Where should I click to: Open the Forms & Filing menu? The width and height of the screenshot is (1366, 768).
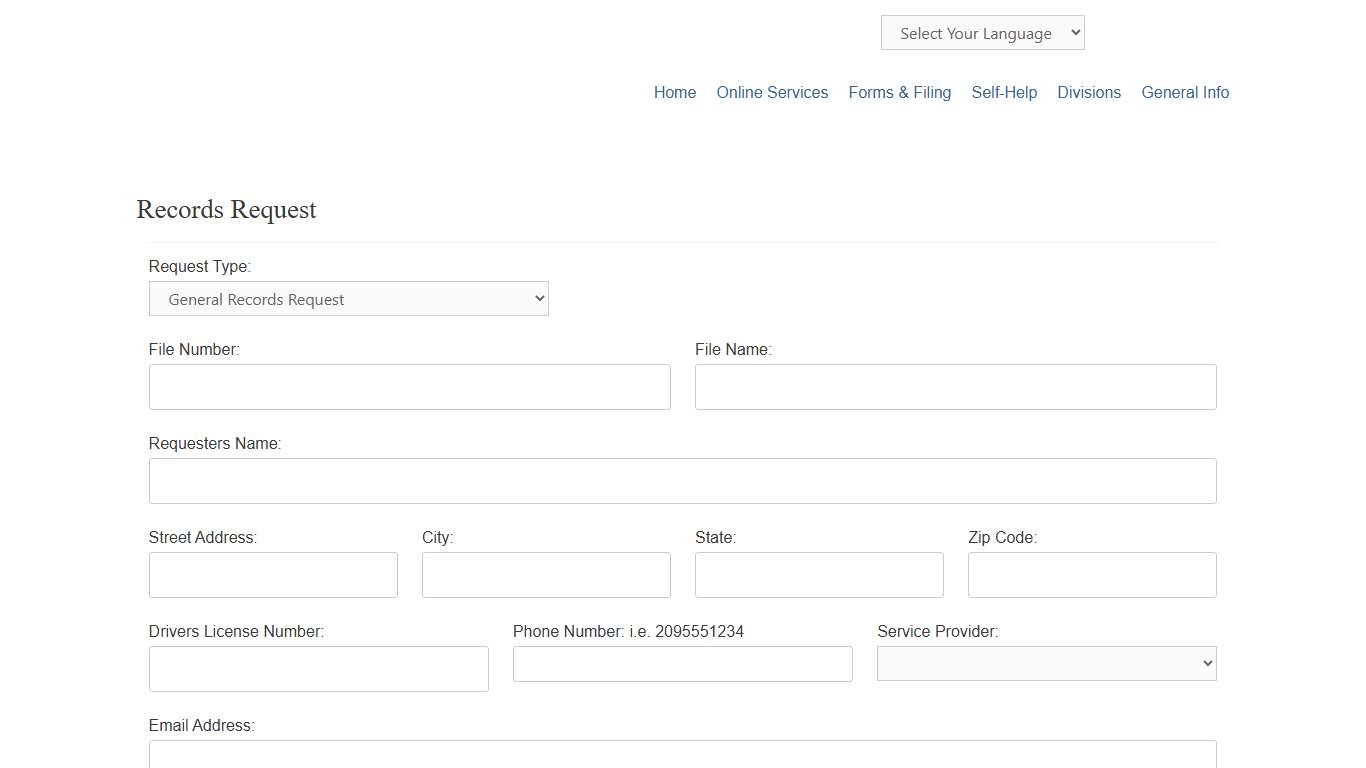tap(899, 92)
